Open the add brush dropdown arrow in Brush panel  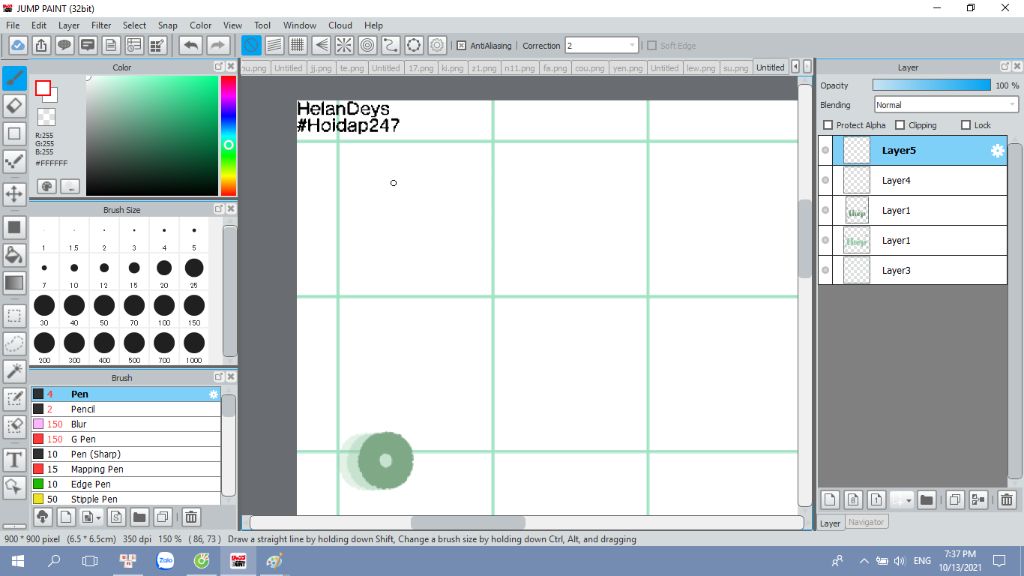[98, 517]
